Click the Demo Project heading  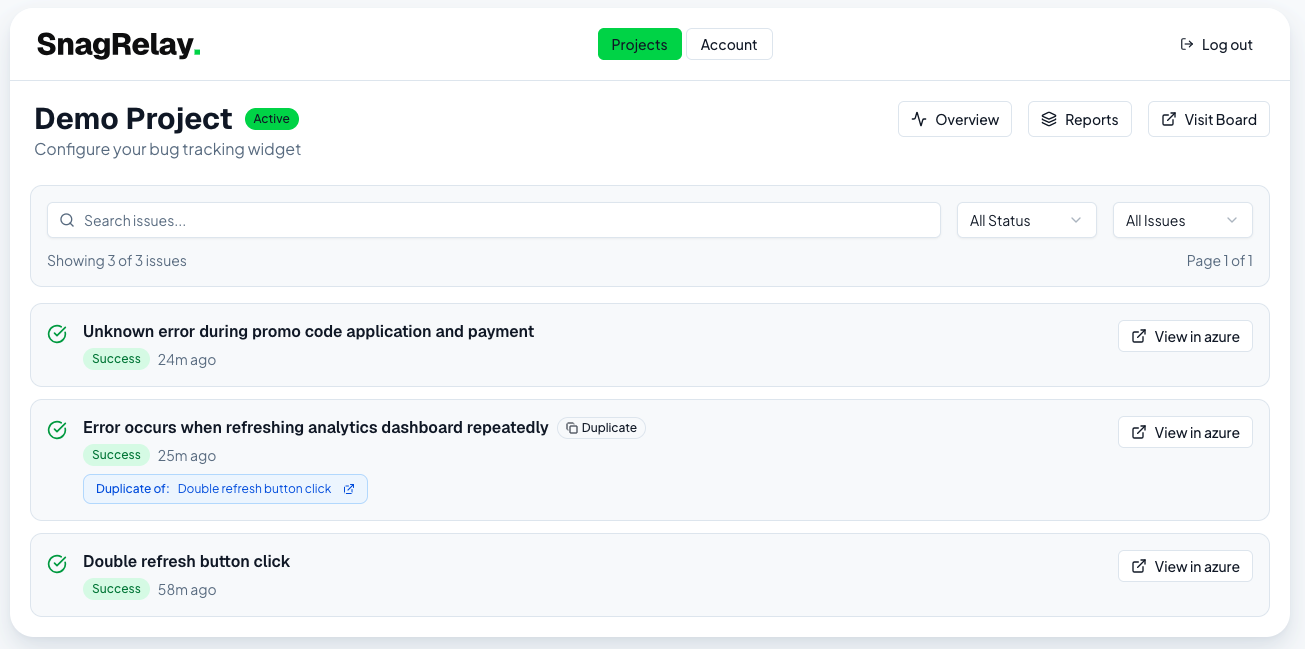133,118
